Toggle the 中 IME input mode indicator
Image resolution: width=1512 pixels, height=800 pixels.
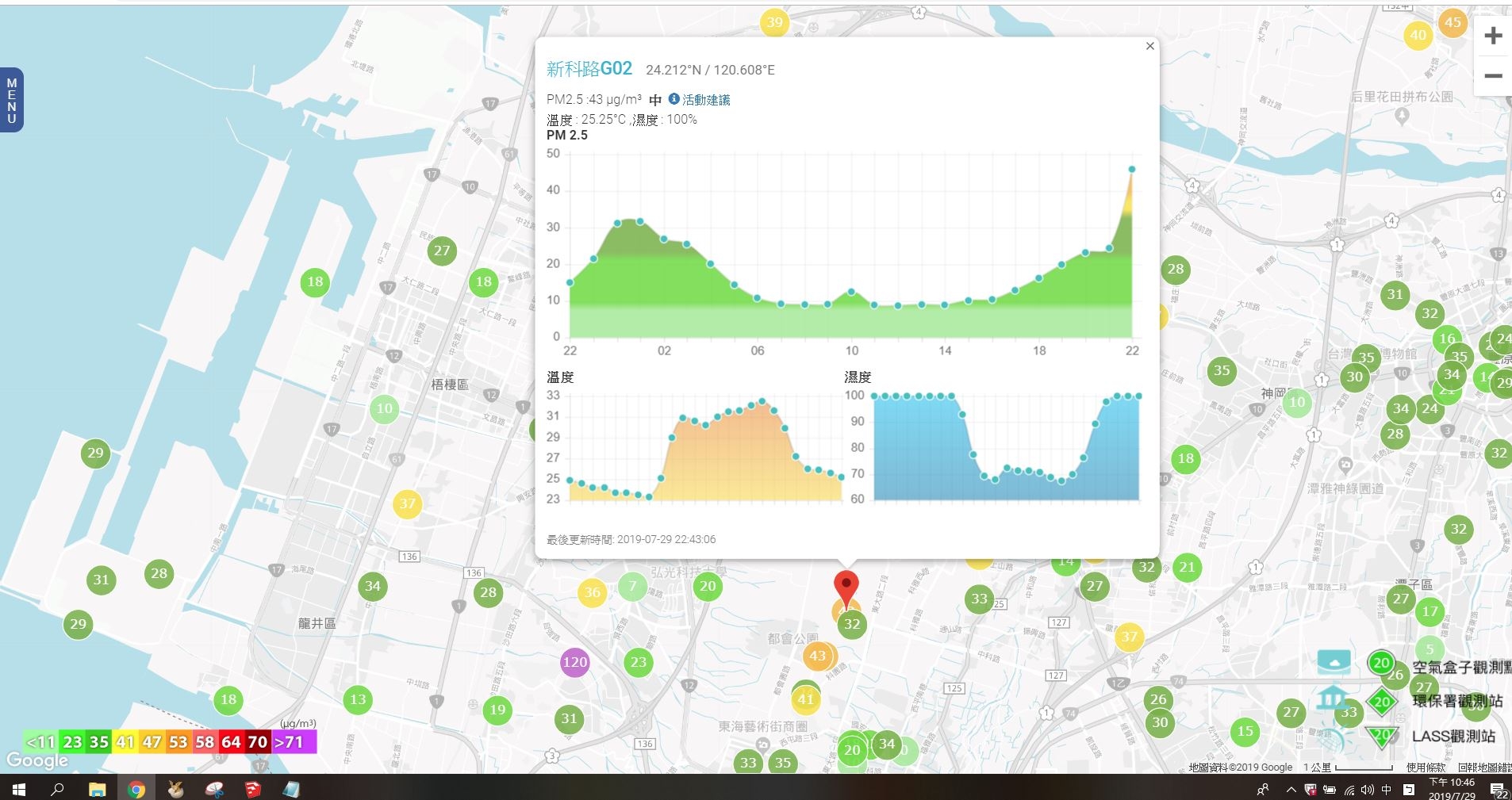click(x=1387, y=790)
